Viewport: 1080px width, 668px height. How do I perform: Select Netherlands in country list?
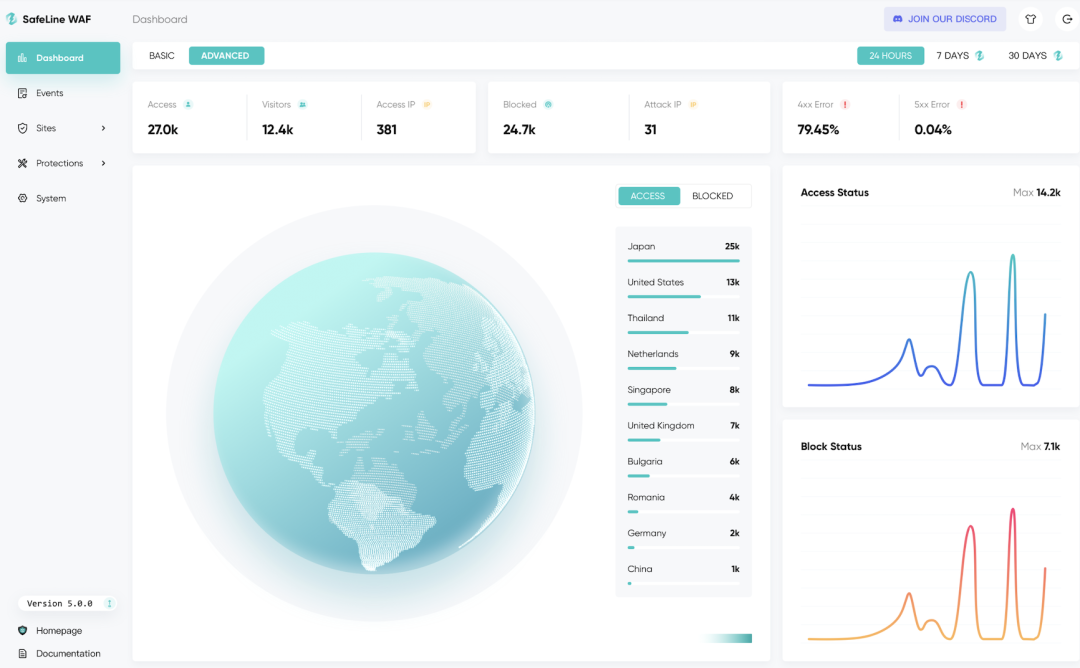coord(683,359)
